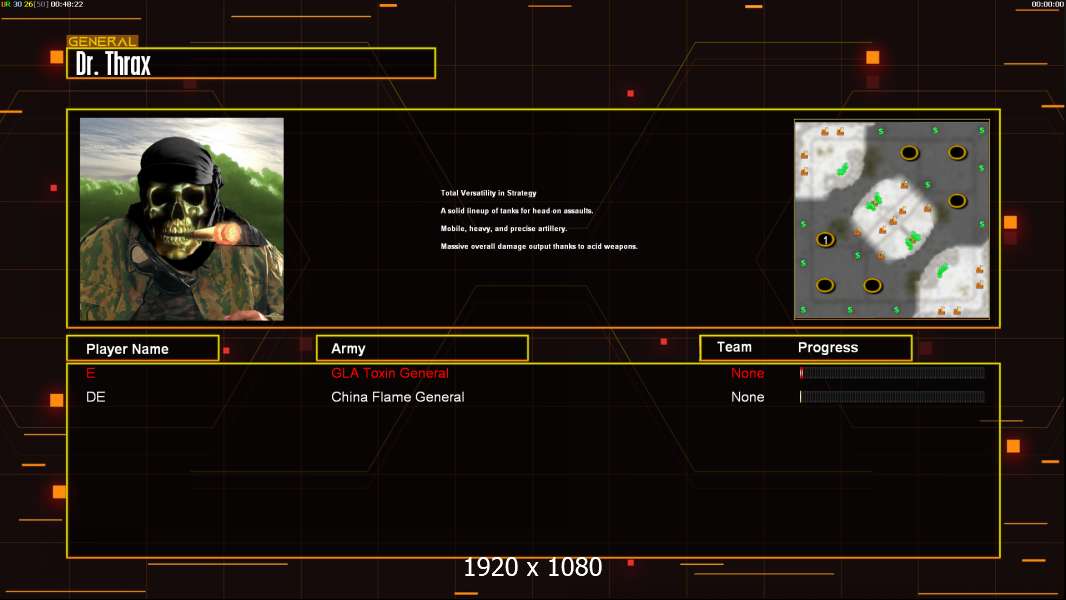Viewport: 1066px width, 600px height.
Task: Click the Progress column header
Action: pyautogui.click(x=828, y=347)
